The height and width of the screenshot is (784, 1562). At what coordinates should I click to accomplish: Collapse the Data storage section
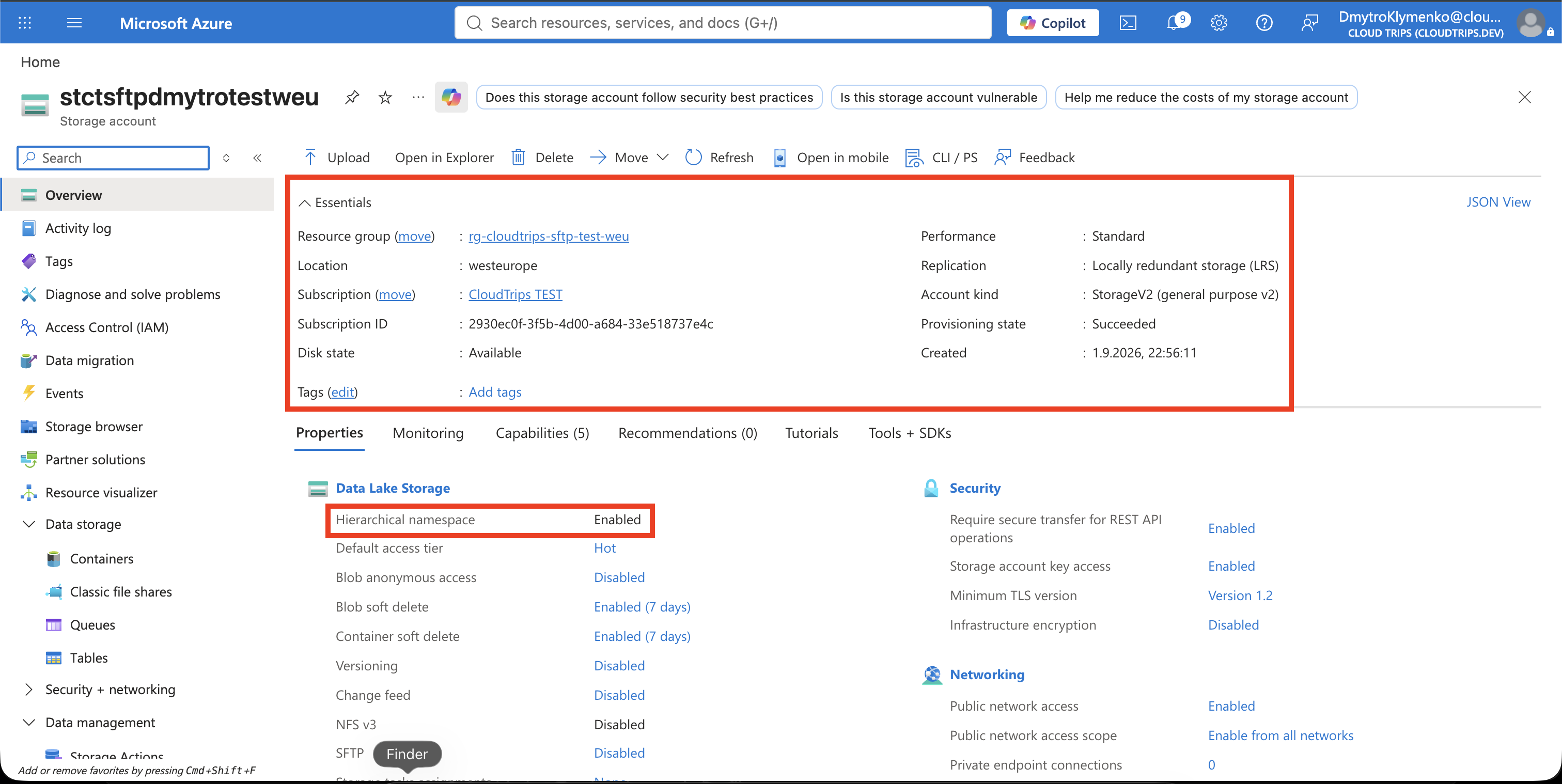click(x=28, y=524)
